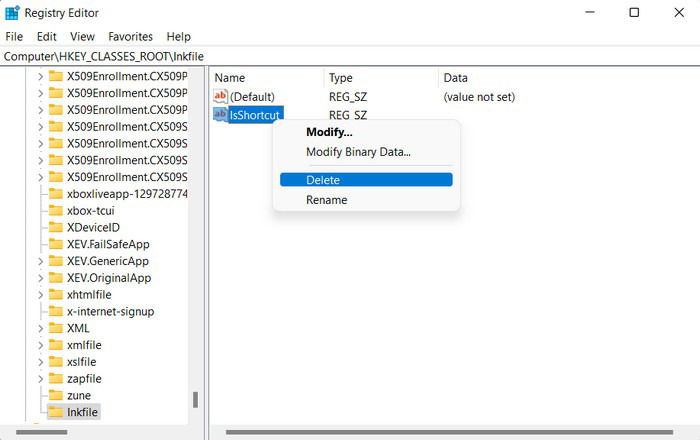Click the IsShortcut value name

255,115
